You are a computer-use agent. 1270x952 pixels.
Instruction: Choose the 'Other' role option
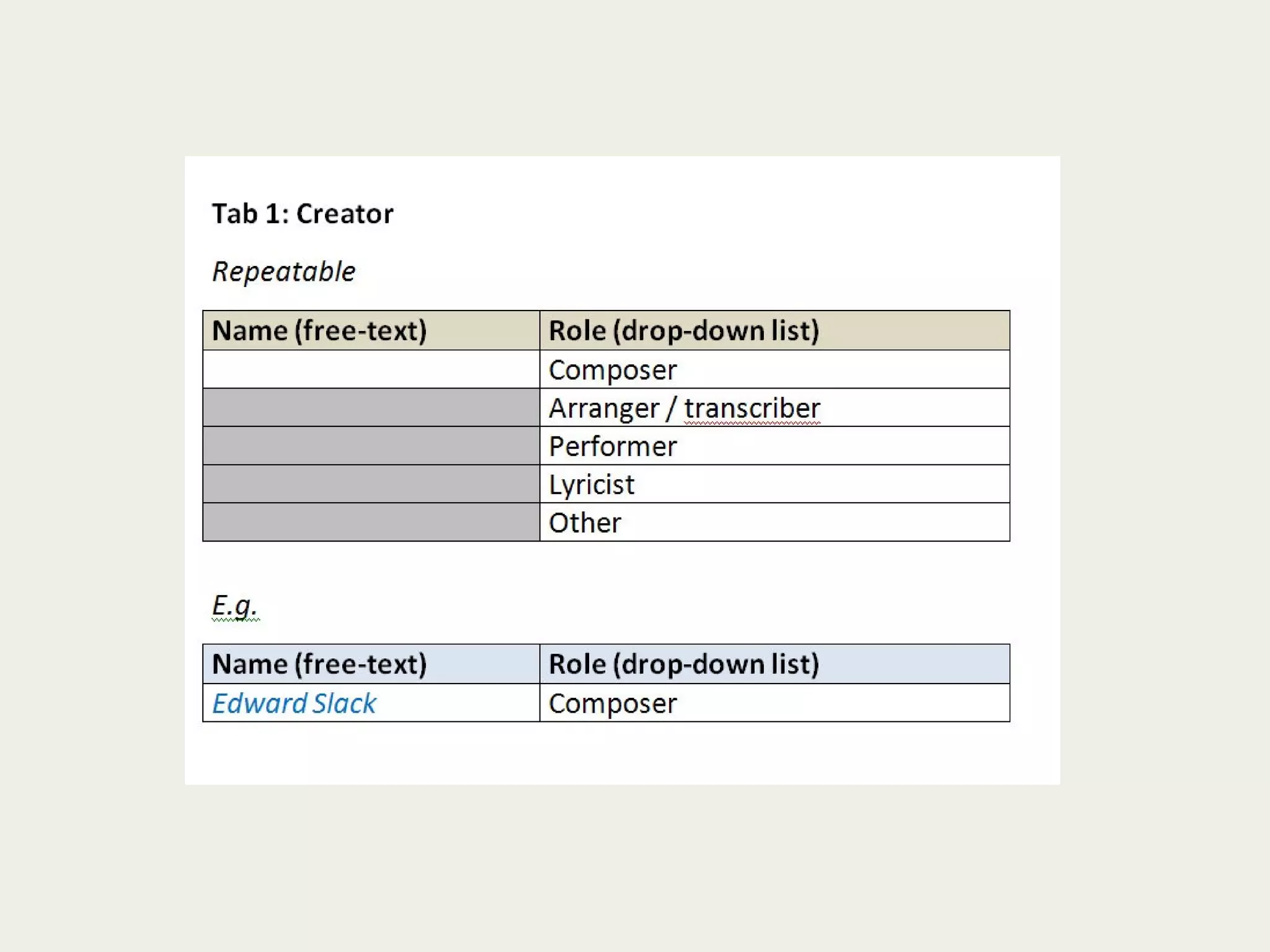[x=775, y=522]
